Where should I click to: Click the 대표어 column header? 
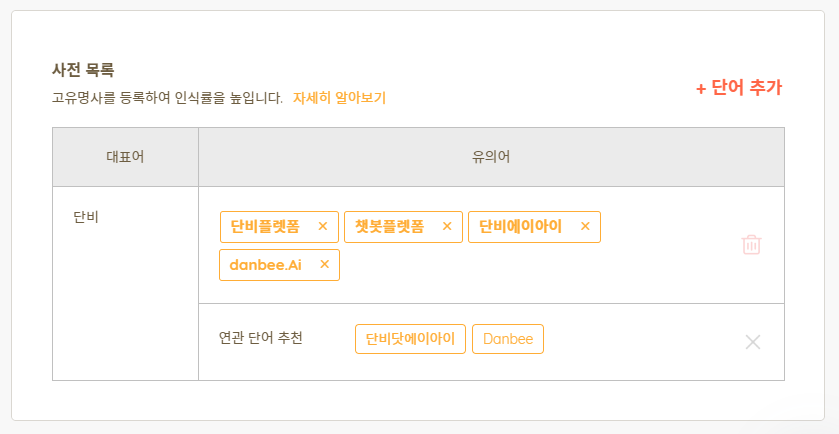click(125, 157)
